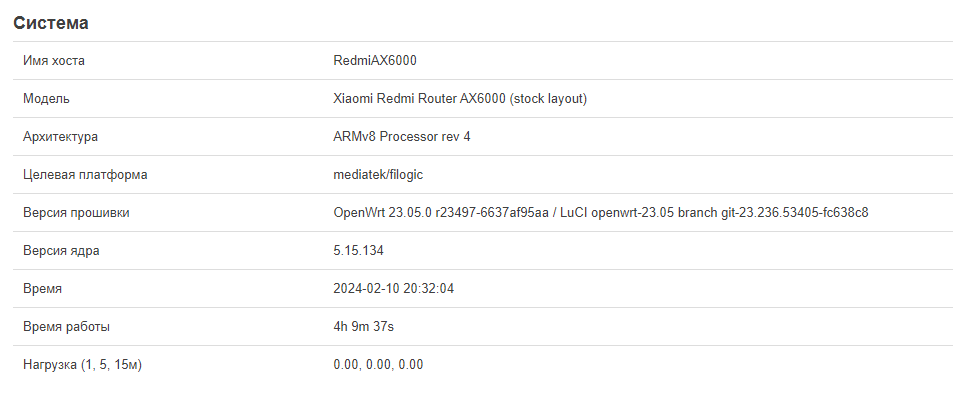This screenshot has width=968, height=396.
Task: Click the Система section heading
Action: click(51, 23)
